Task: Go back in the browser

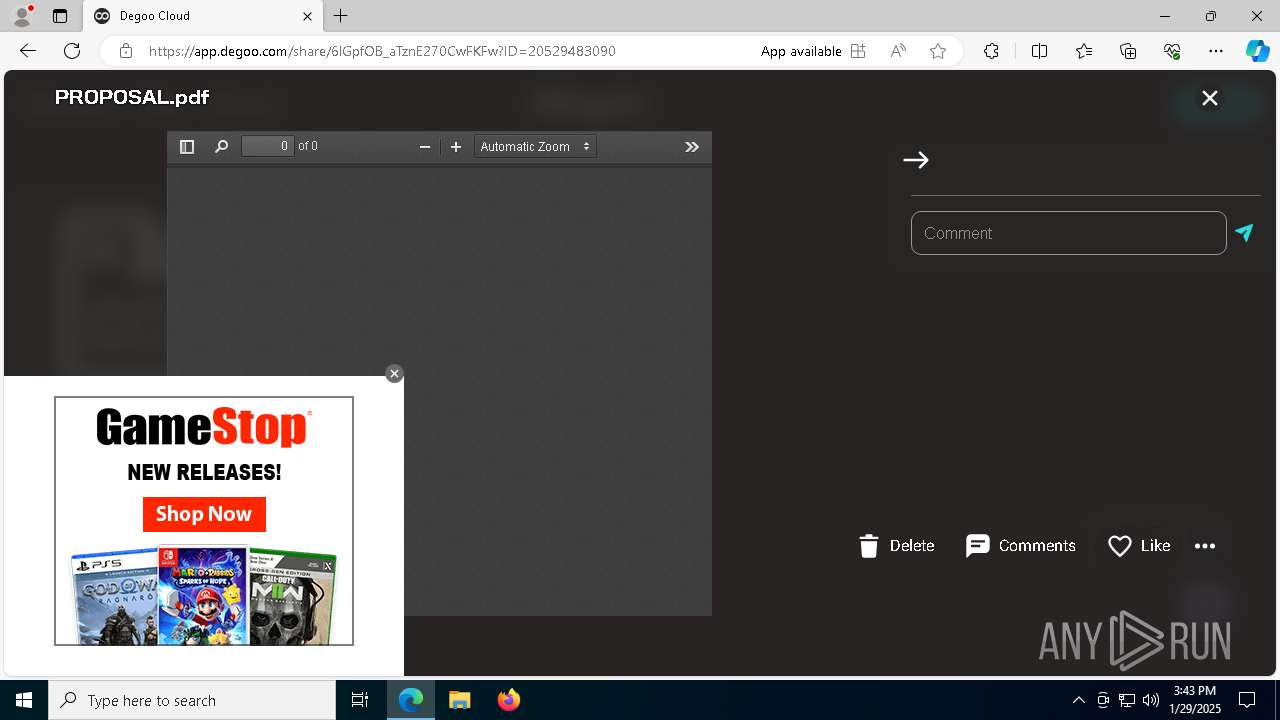Action: tap(28, 51)
